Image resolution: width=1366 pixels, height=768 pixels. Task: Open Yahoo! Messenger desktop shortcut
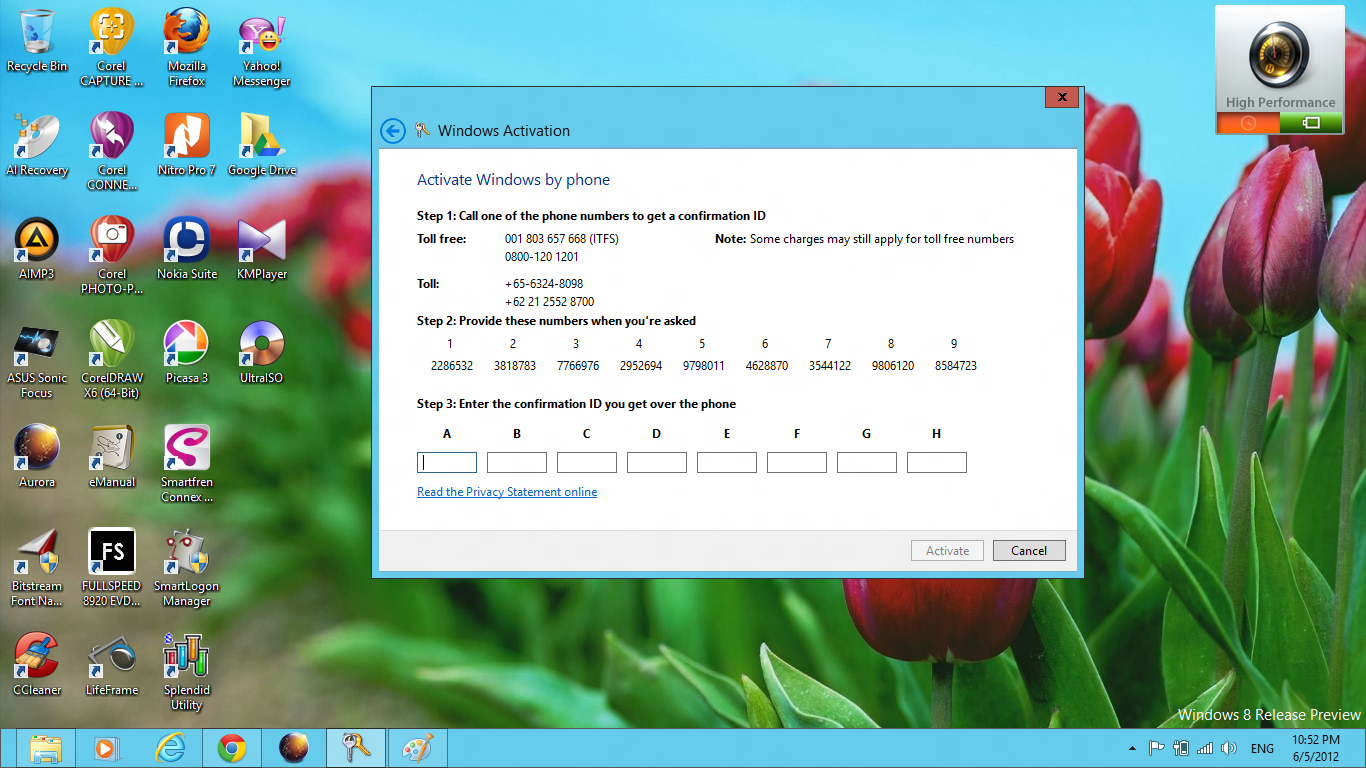point(262,48)
